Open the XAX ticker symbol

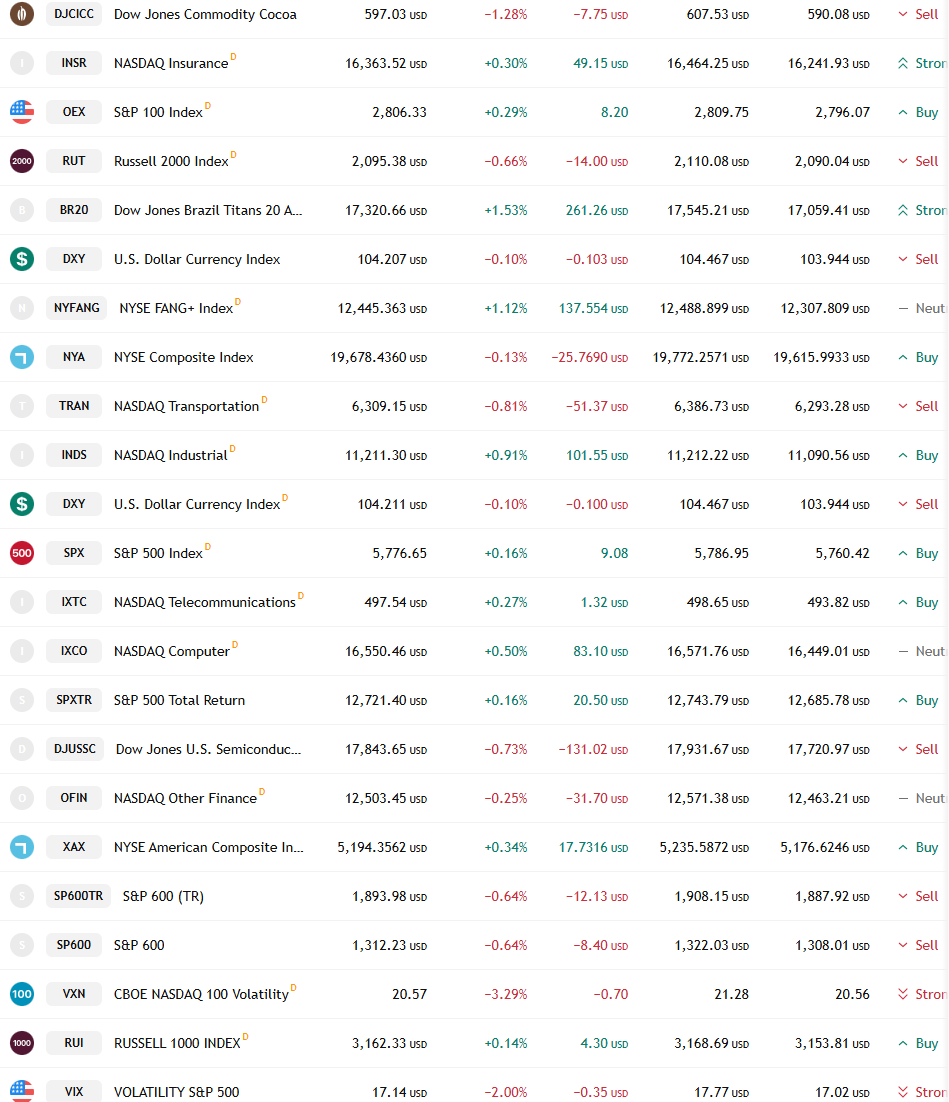74,847
